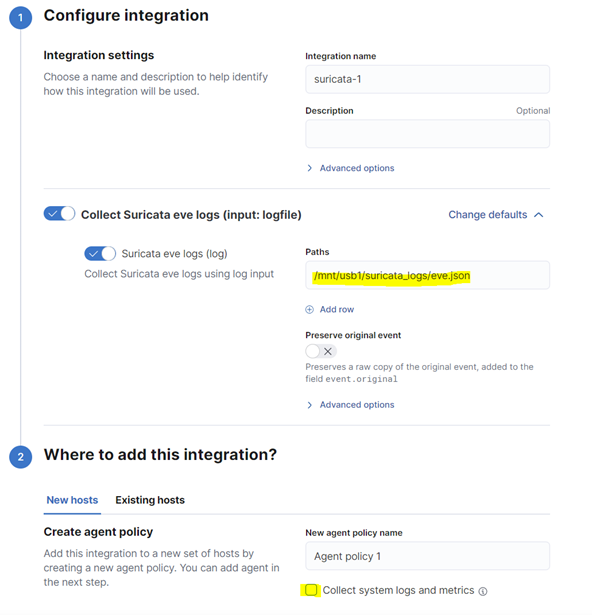
Task: Click the step 1 circle icon
Action: [x=20, y=18]
